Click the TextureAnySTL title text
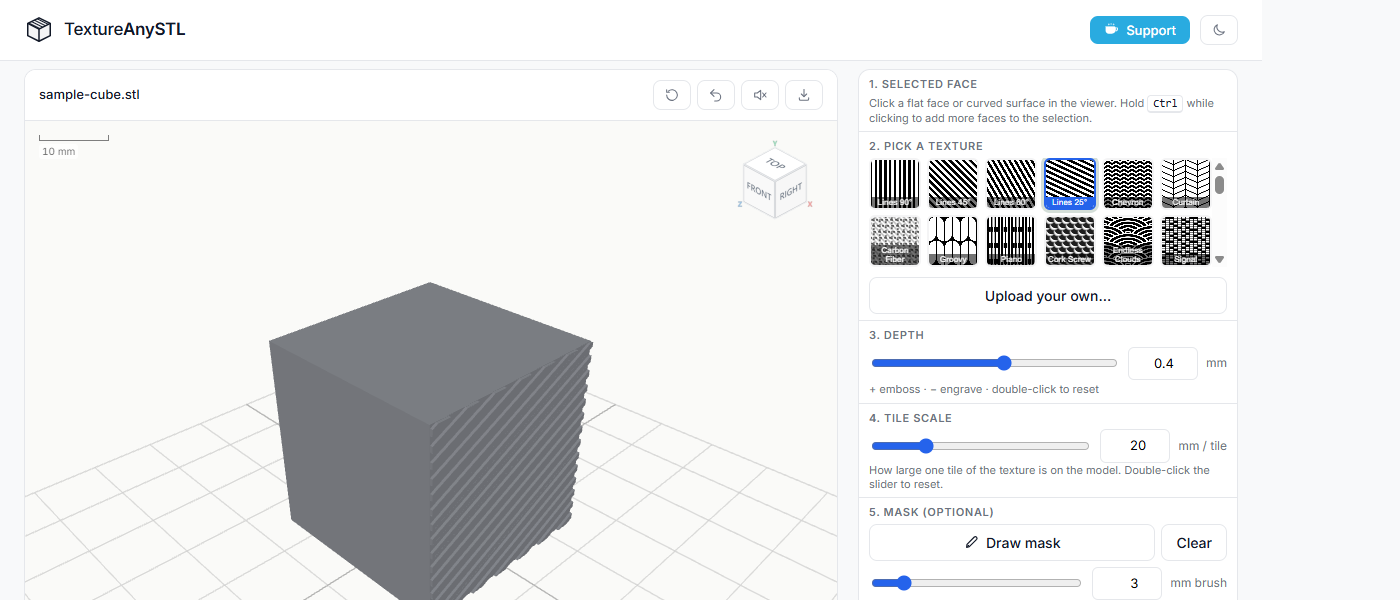This screenshot has height=600, width=1400. point(125,30)
